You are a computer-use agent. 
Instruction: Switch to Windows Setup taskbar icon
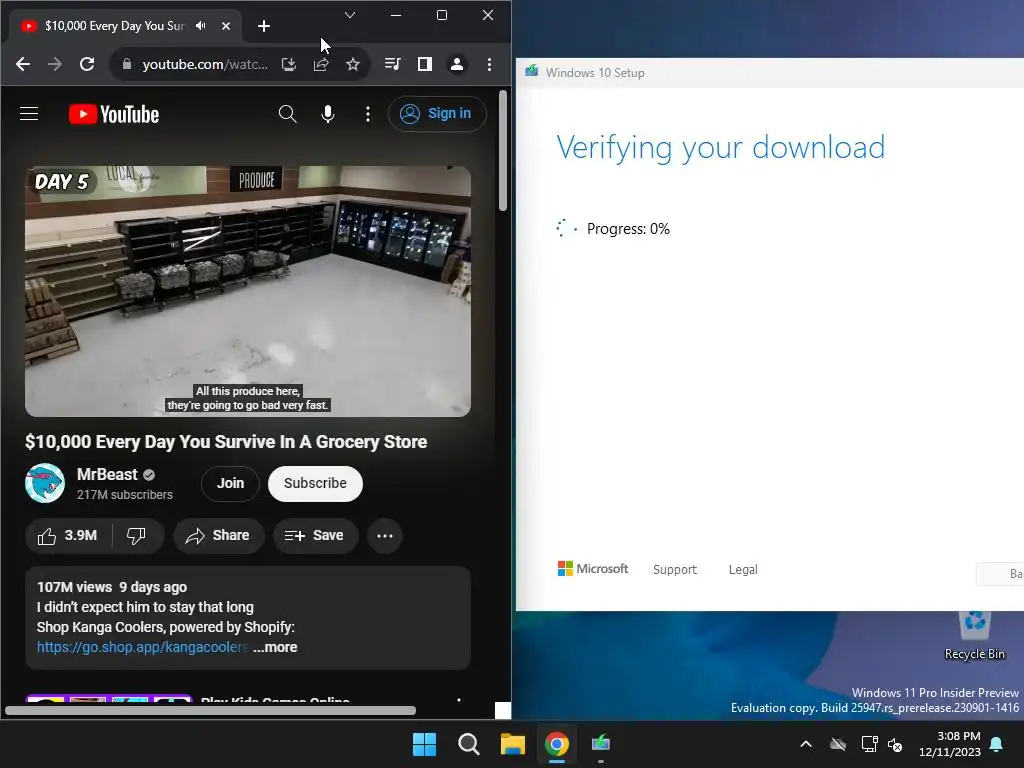coord(601,744)
